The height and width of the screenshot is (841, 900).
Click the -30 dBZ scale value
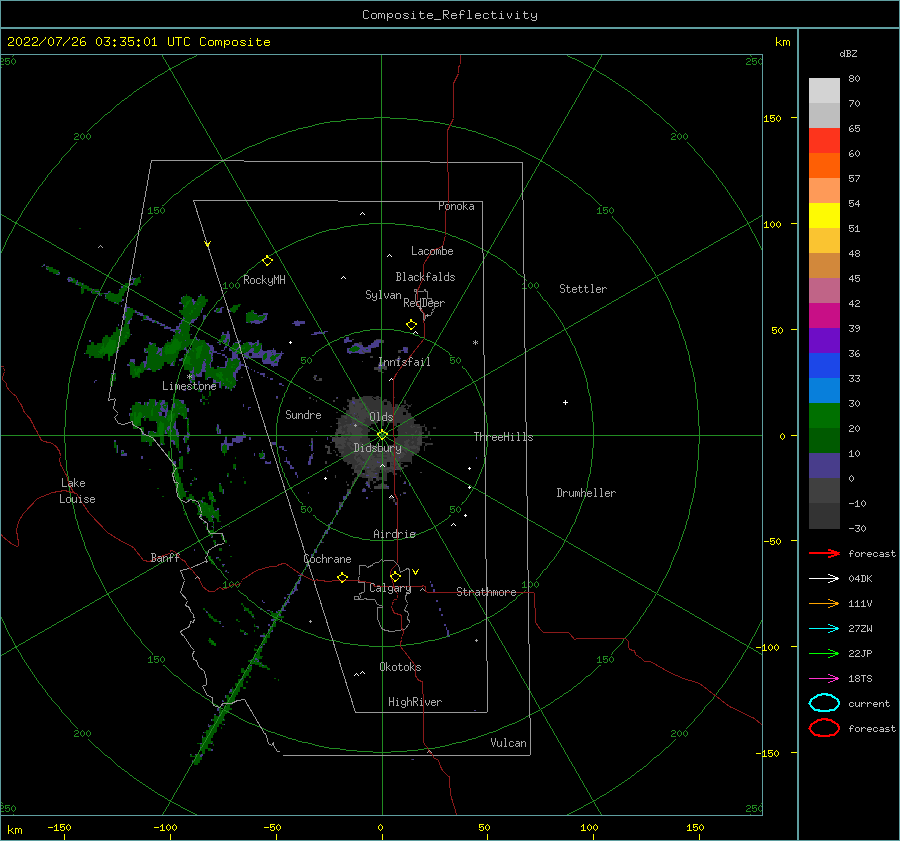click(x=858, y=528)
